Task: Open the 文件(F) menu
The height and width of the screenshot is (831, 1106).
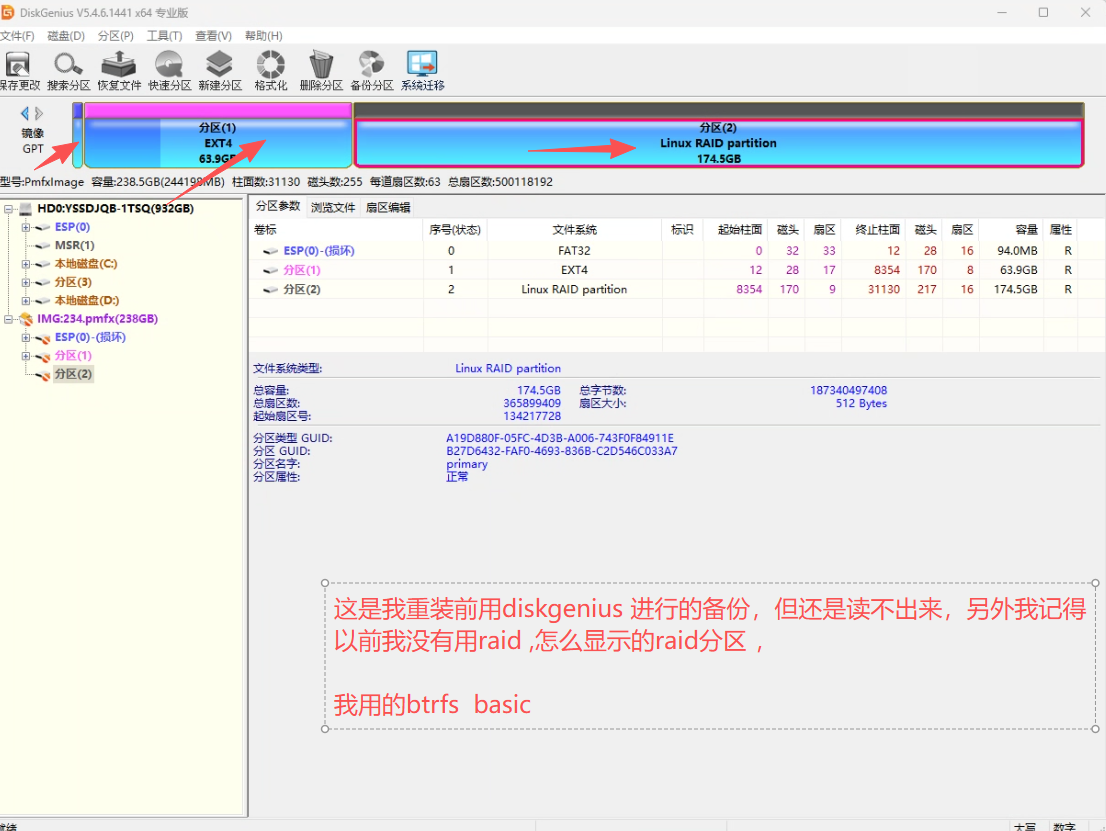Action: (17, 36)
